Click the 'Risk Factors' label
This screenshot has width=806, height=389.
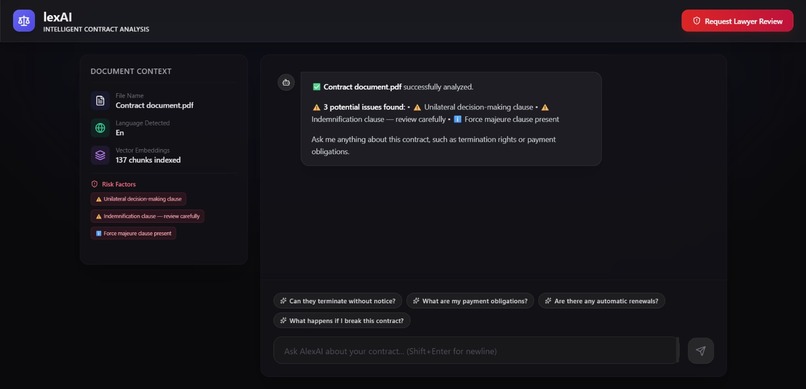pyautogui.click(x=119, y=184)
